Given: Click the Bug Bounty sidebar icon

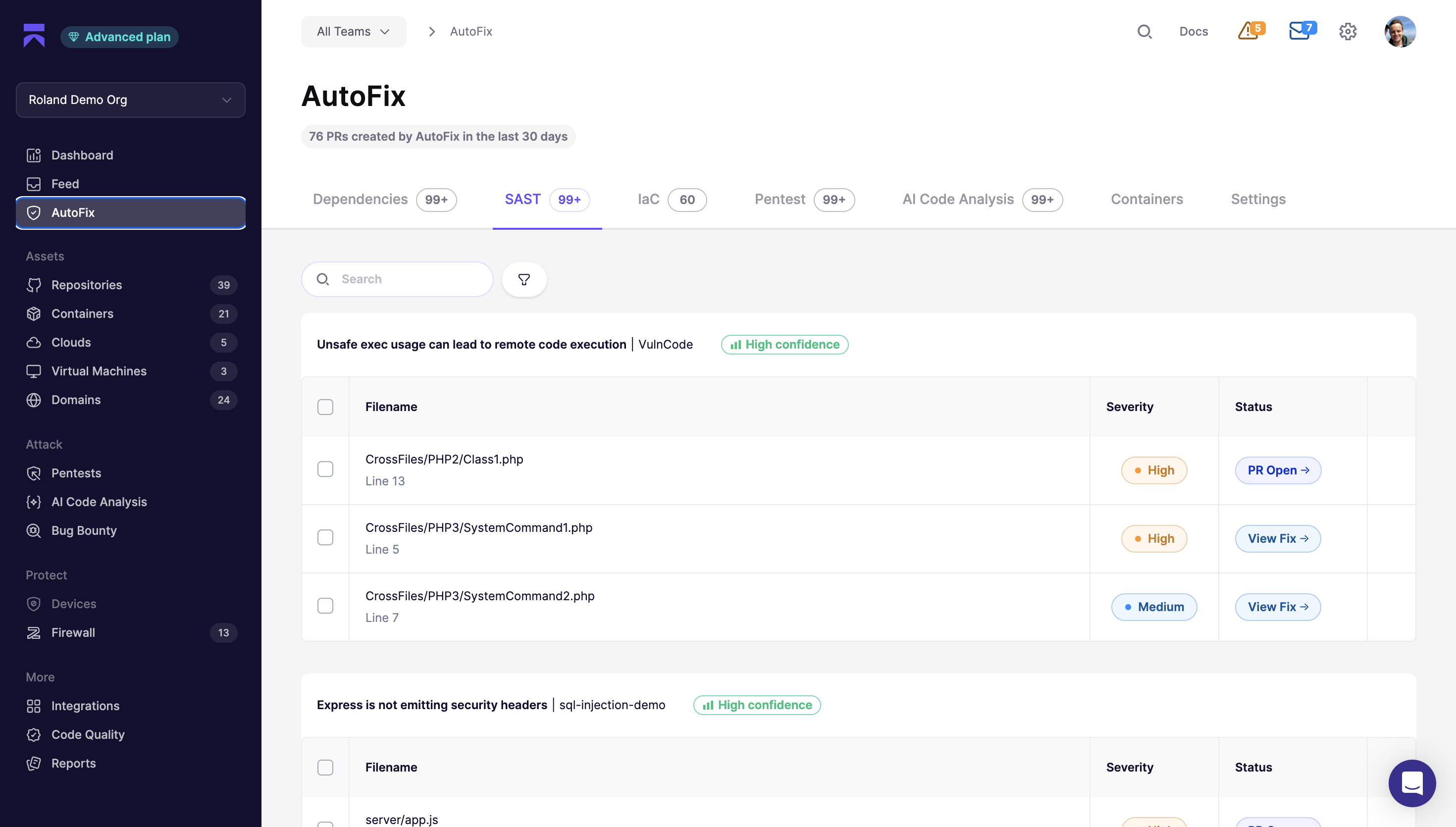Looking at the screenshot, I should [34, 530].
